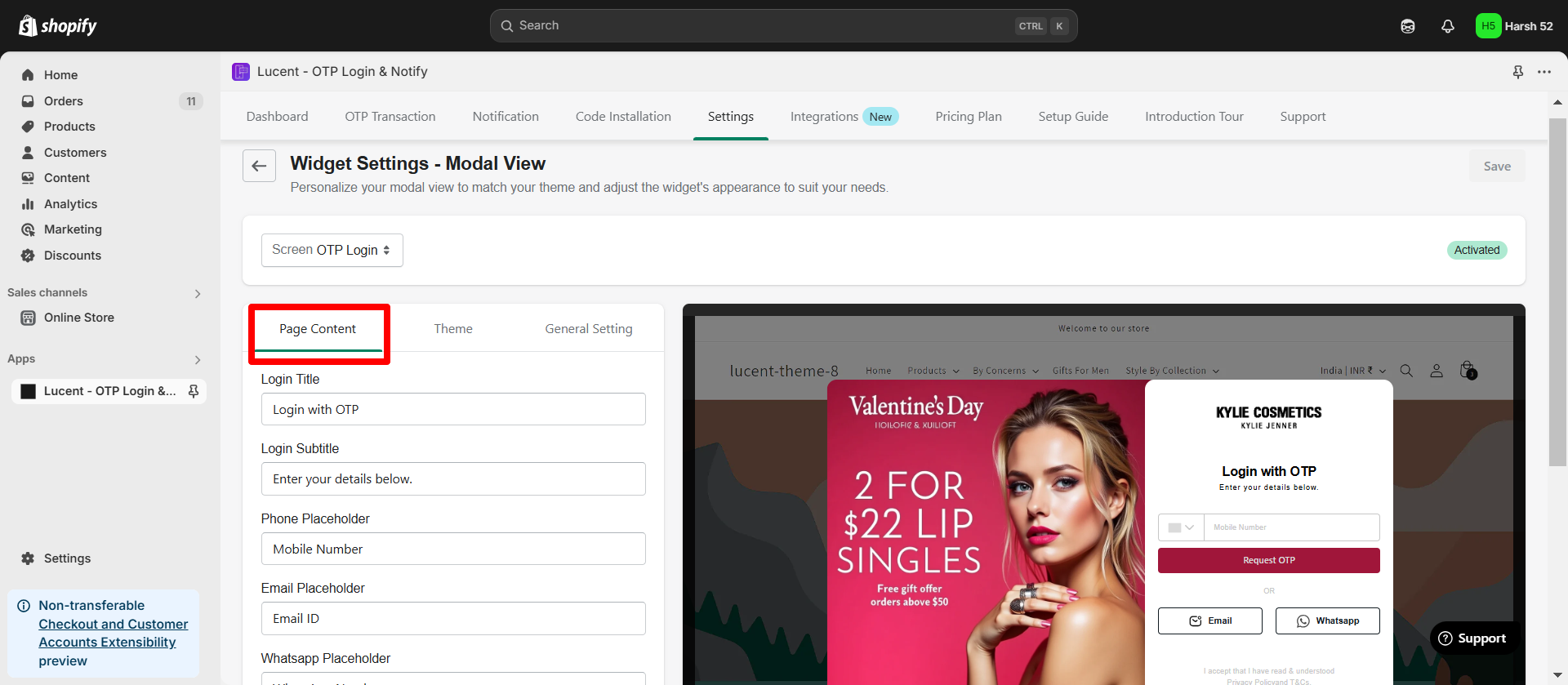Click the Email Placeholder input field

pos(453,618)
